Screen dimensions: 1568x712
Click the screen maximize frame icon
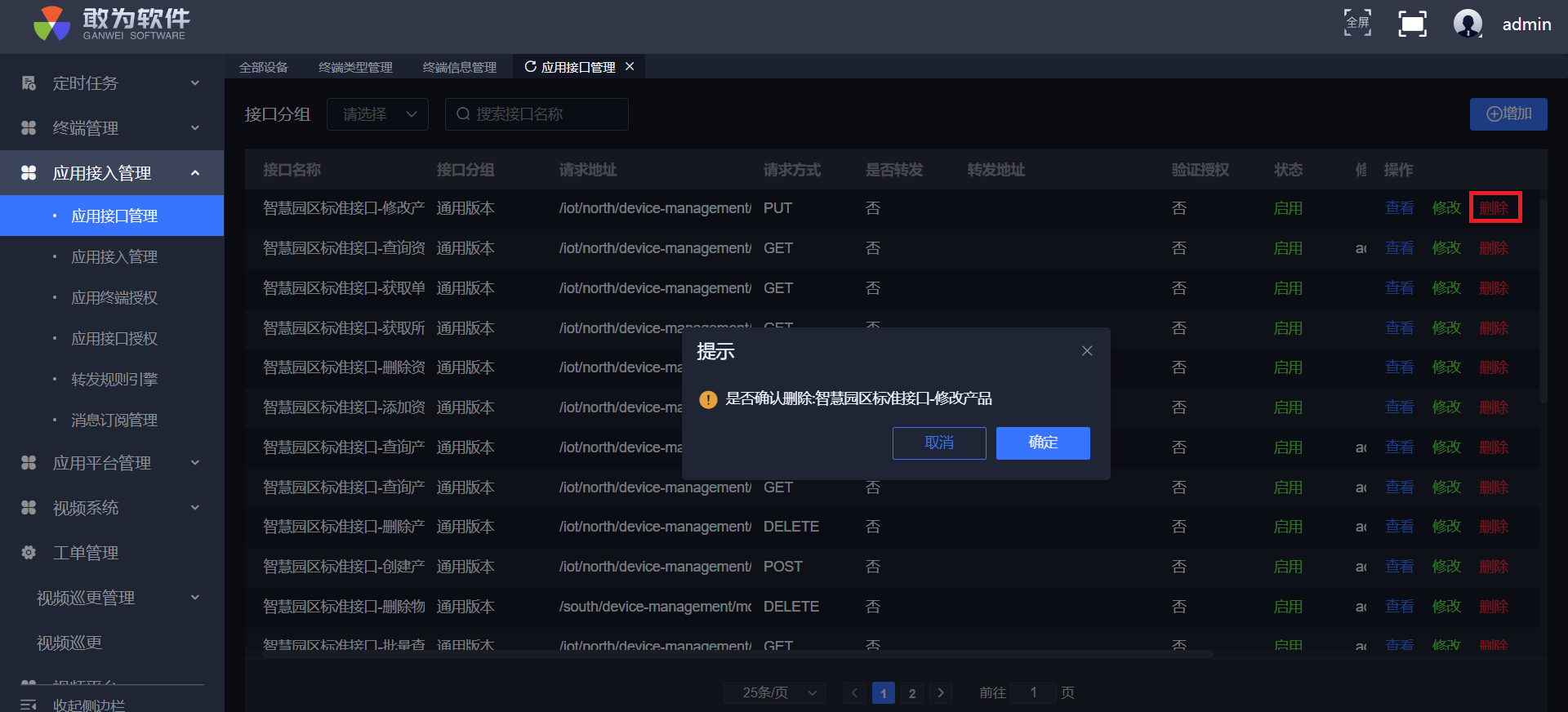(1412, 24)
